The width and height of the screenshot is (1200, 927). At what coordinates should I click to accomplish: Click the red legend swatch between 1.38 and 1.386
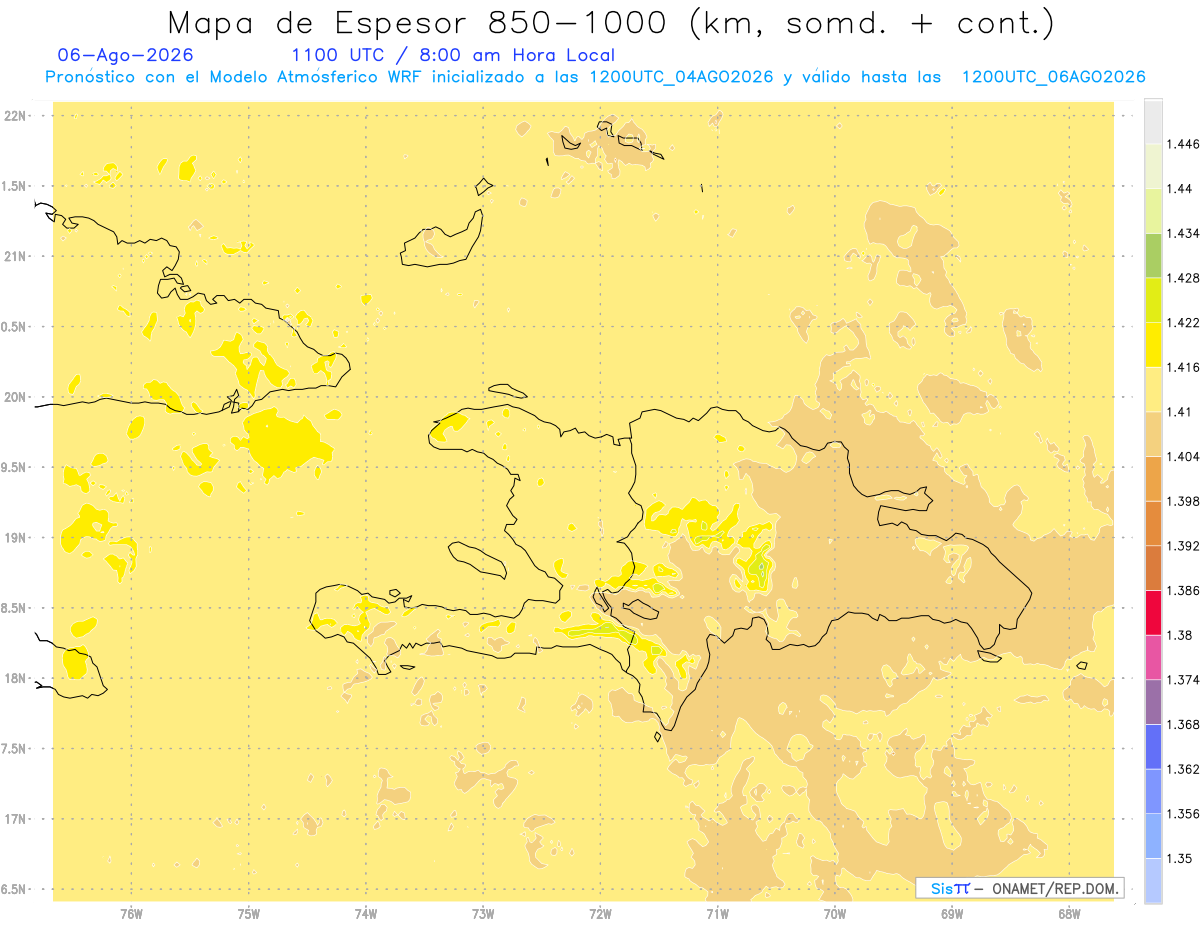[1153, 612]
